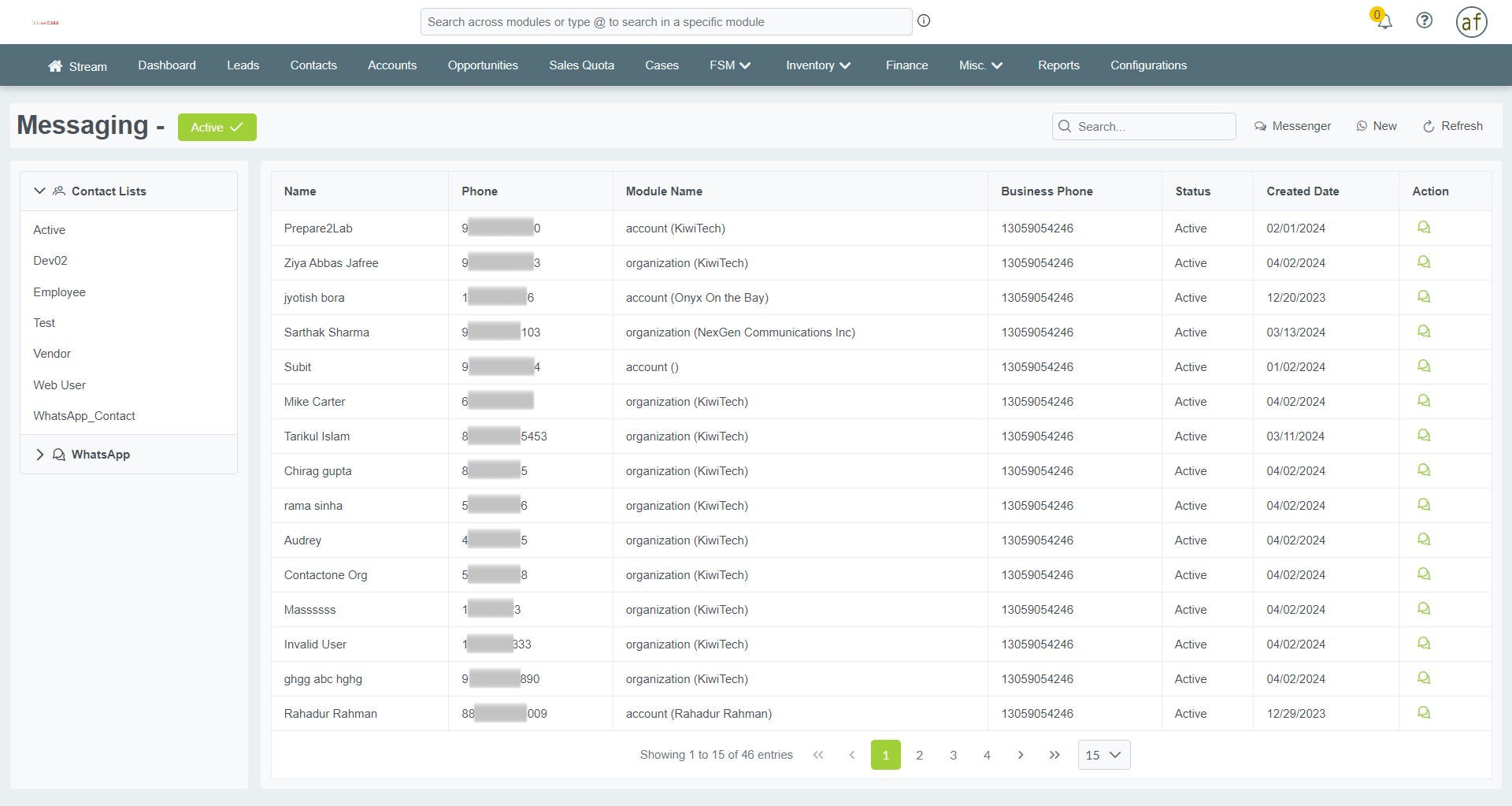This screenshot has width=1512, height=806.
Task: Go to page 3 of entries
Action: [953, 755]
